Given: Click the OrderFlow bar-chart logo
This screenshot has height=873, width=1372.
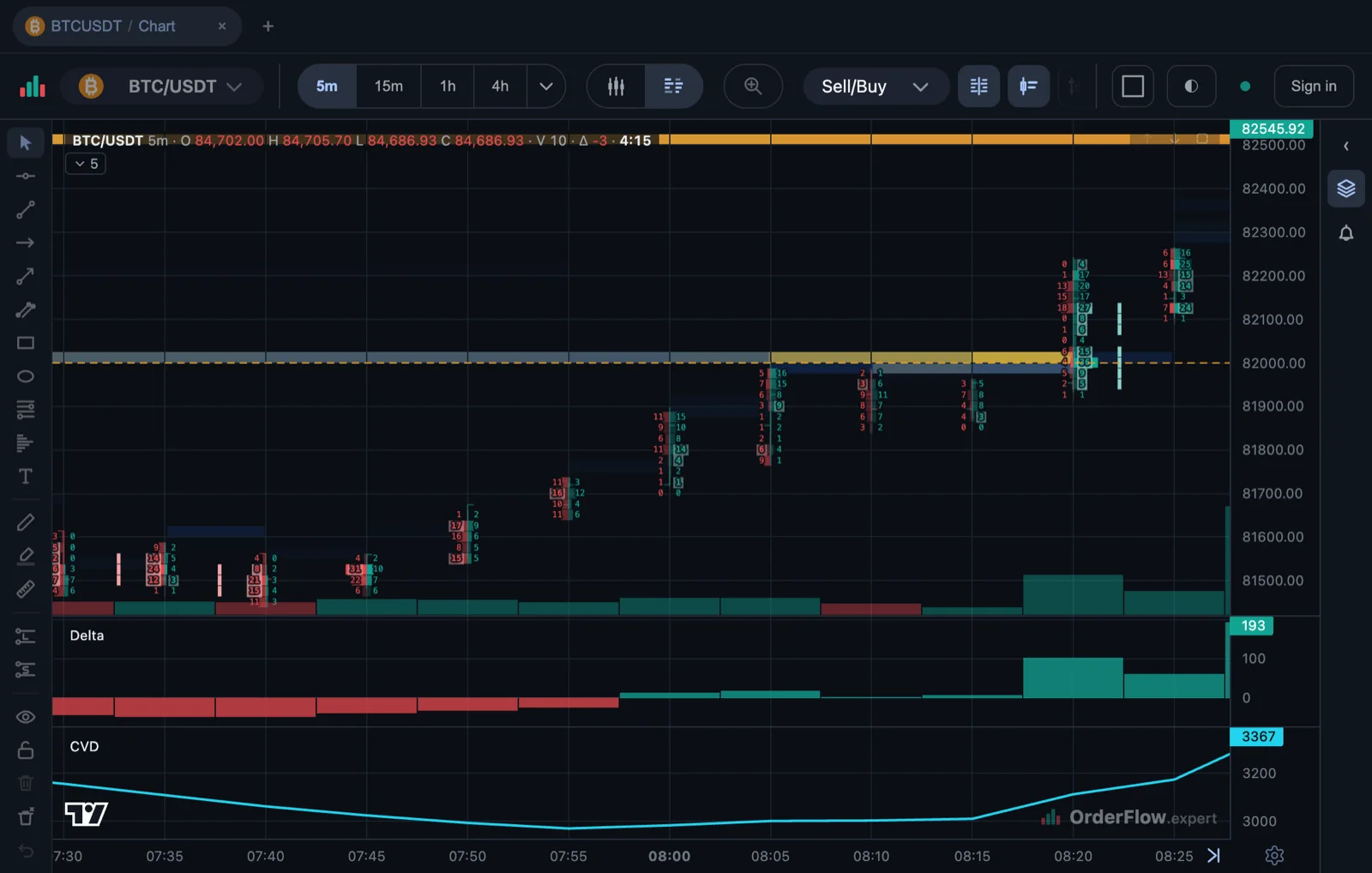Looking at the screenshot, I should 33,87.
